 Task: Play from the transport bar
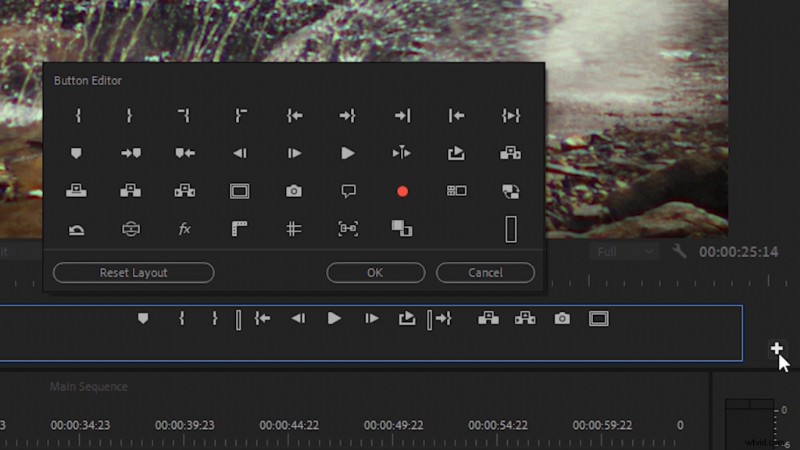click(334, 318)
